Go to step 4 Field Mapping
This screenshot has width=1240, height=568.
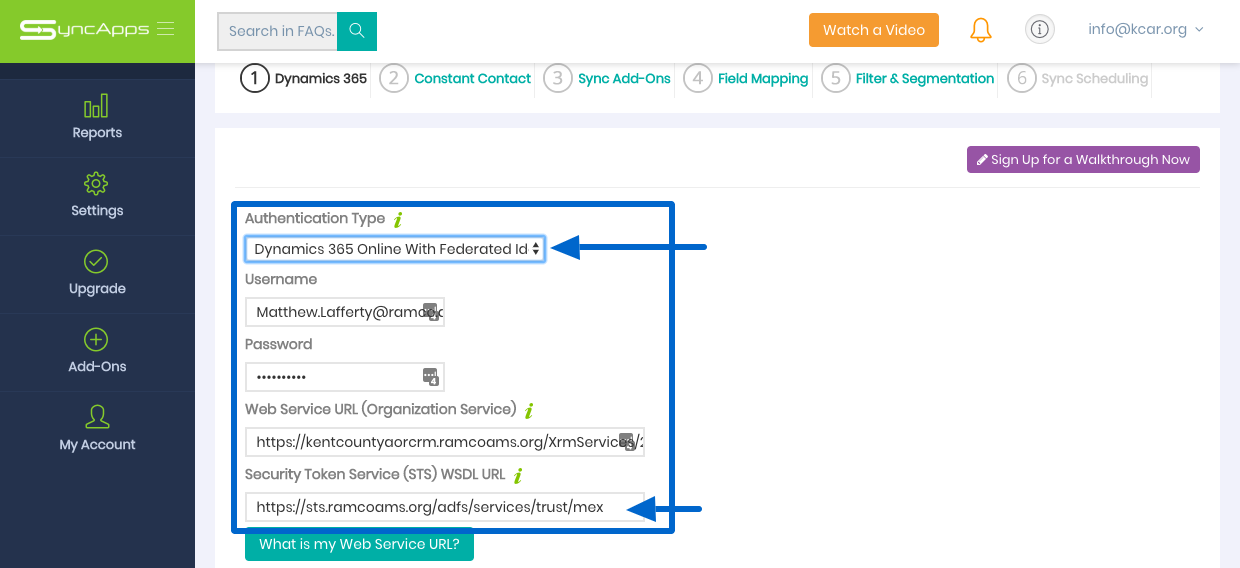746,78
